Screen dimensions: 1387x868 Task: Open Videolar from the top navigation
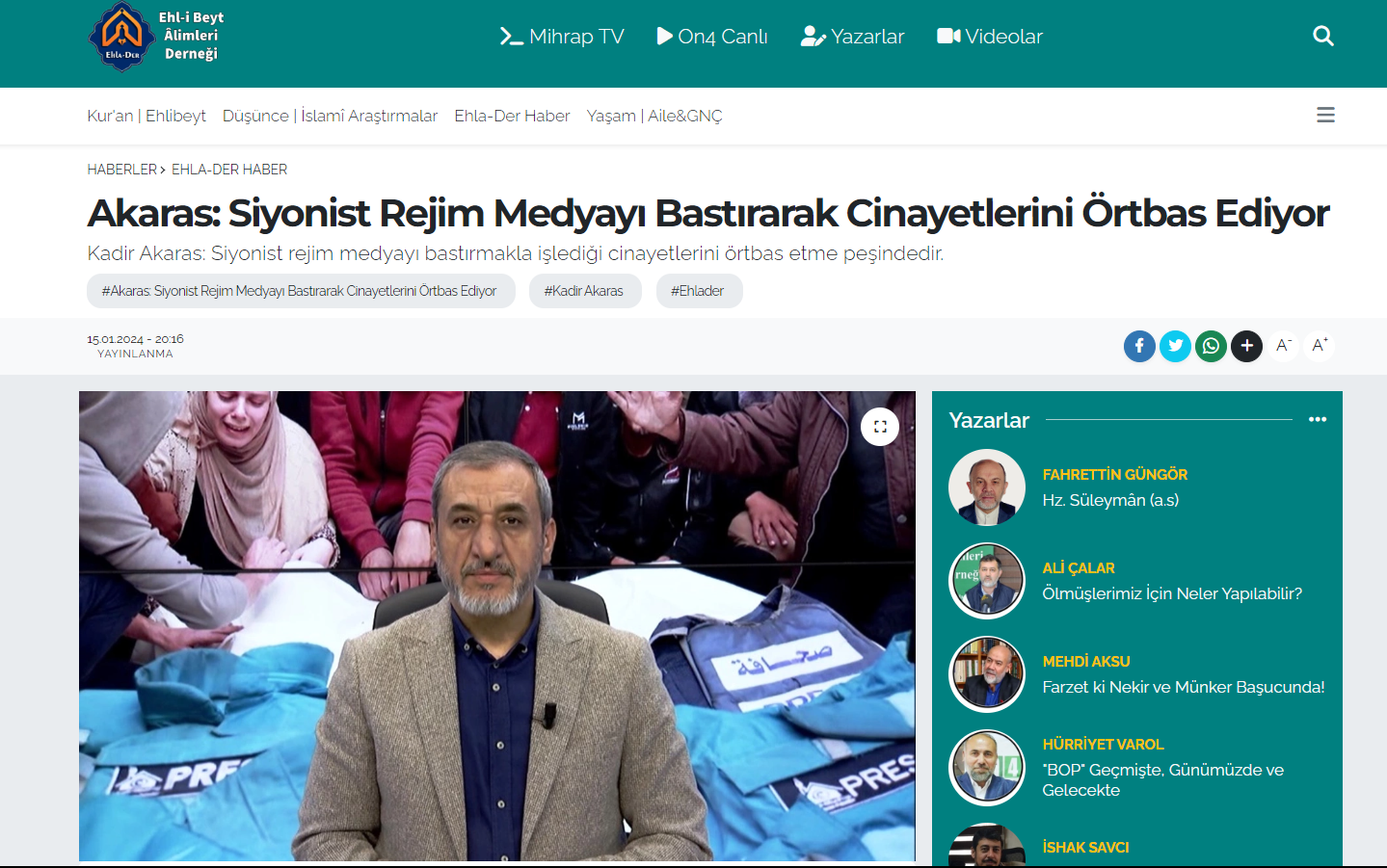pyautogui.click(x=990, y=37)
